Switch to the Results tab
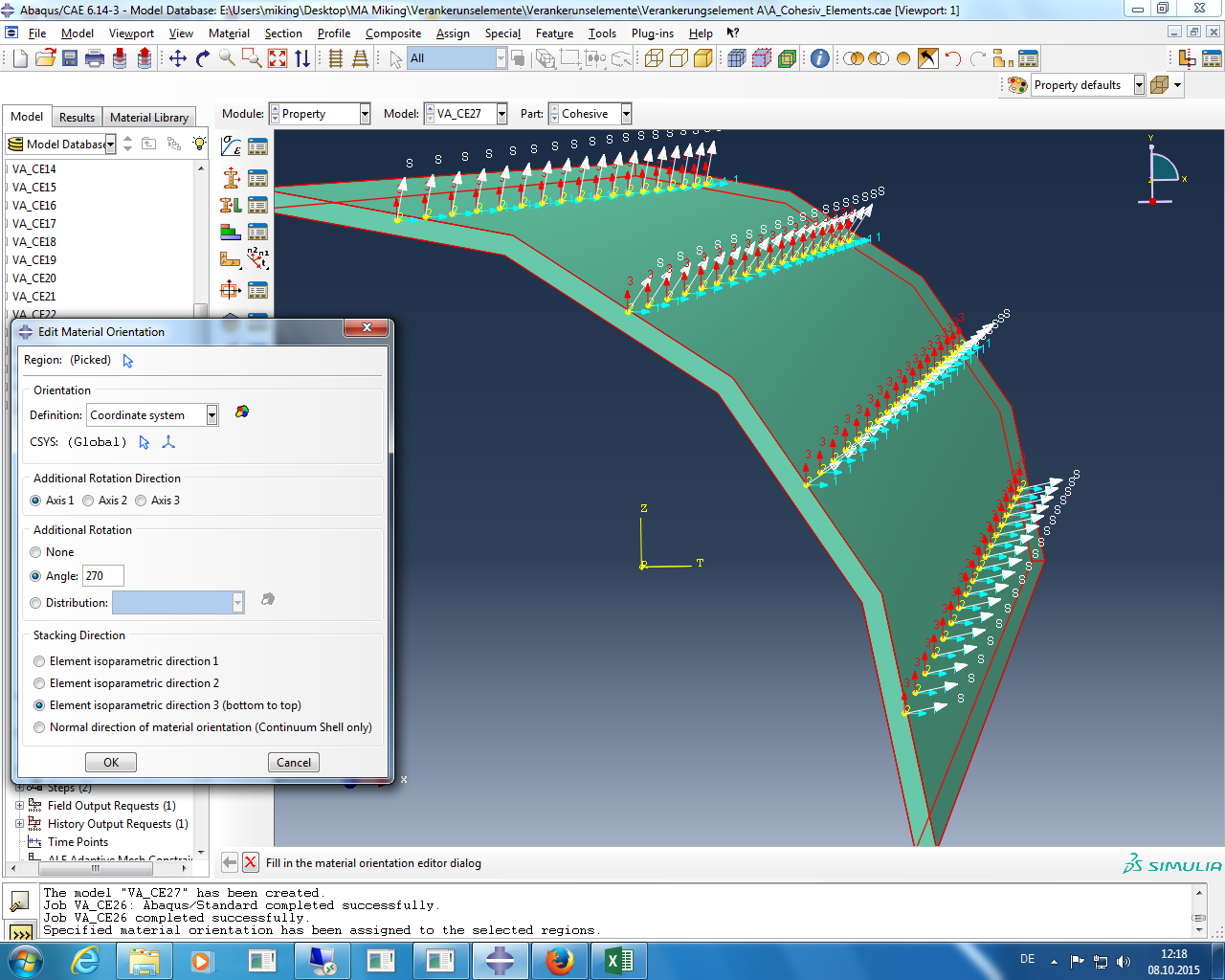Image resolution: width=1225 pixels, height=980 pixels. (x=77, y=118)
